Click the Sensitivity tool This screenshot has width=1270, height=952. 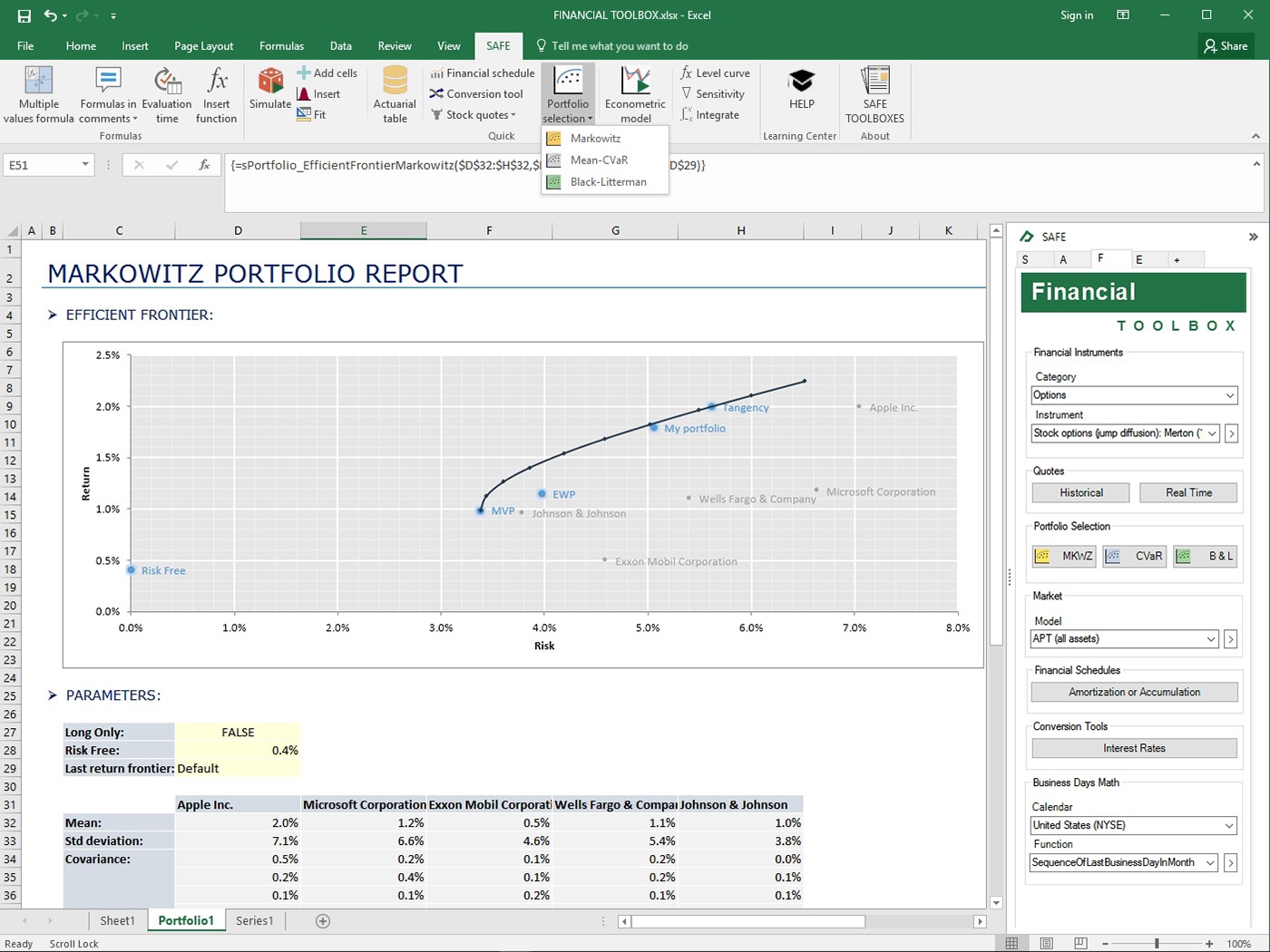(712, 94)
